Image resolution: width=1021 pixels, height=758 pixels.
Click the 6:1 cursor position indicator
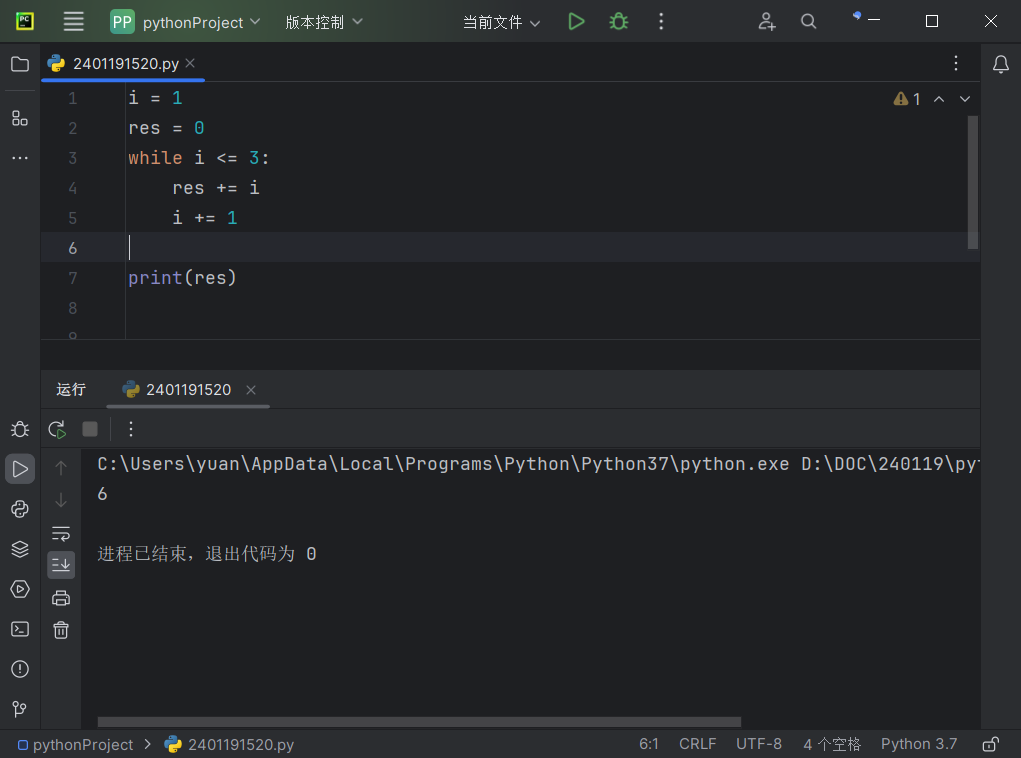click(649, 744)
